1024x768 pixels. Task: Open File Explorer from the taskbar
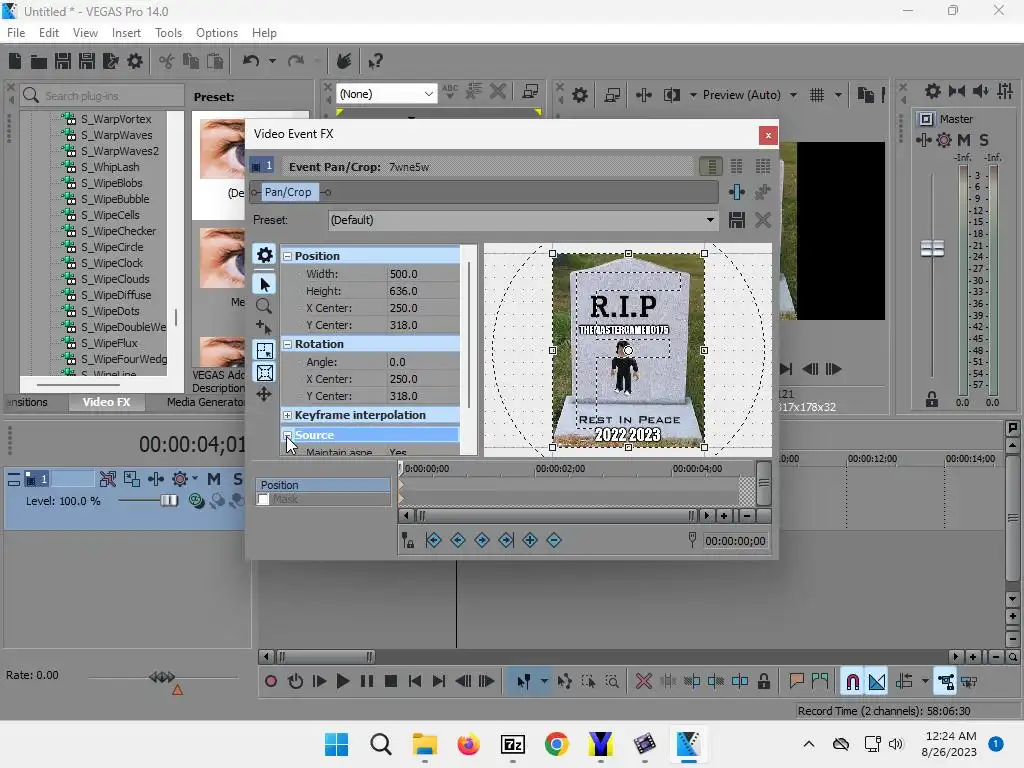coord(424,744)
